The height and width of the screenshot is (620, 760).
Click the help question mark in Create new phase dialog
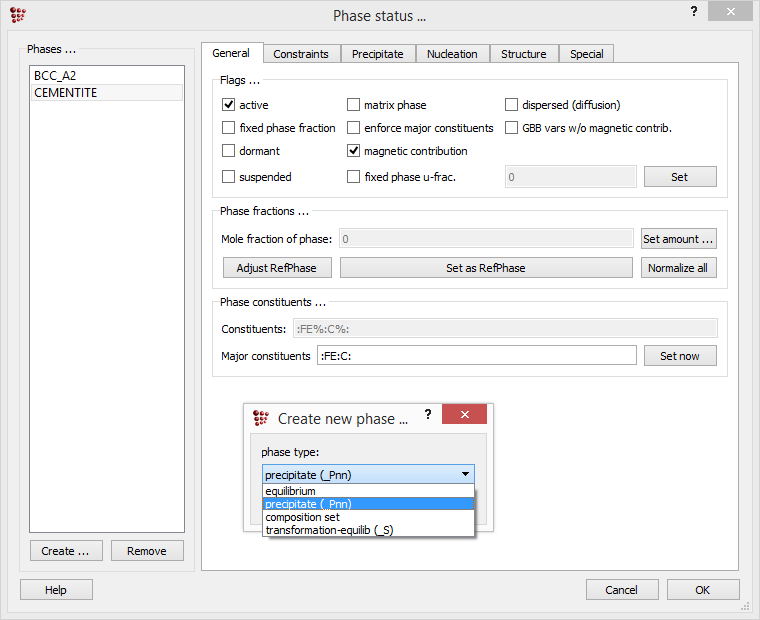[428, 414]
